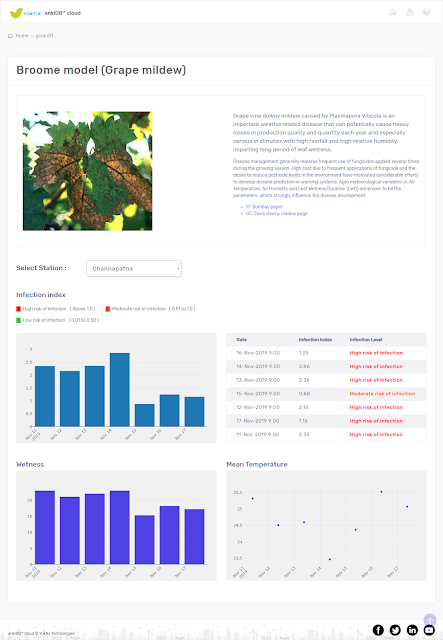Click the red High risk legend swatch
The width and height of the screenshot is (443, 640).
[x=18, y=309]
